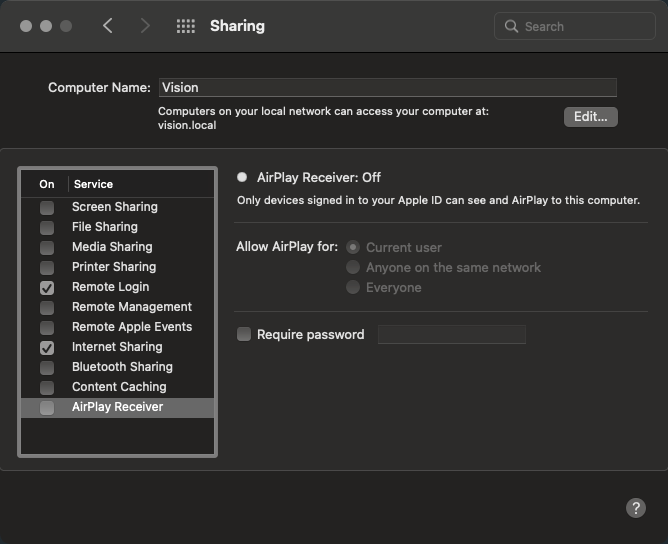Viewport: 668px width, 544px height.
Task: Choose the Everyone radio option
Action: coord(353,287)
